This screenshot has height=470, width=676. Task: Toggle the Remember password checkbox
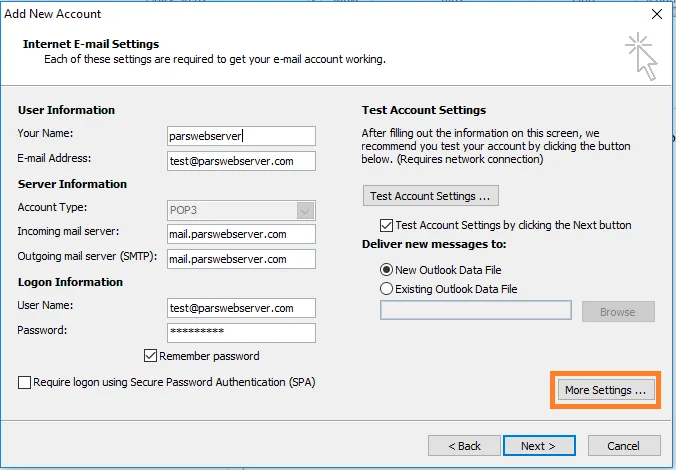click(x=151, y=356)
